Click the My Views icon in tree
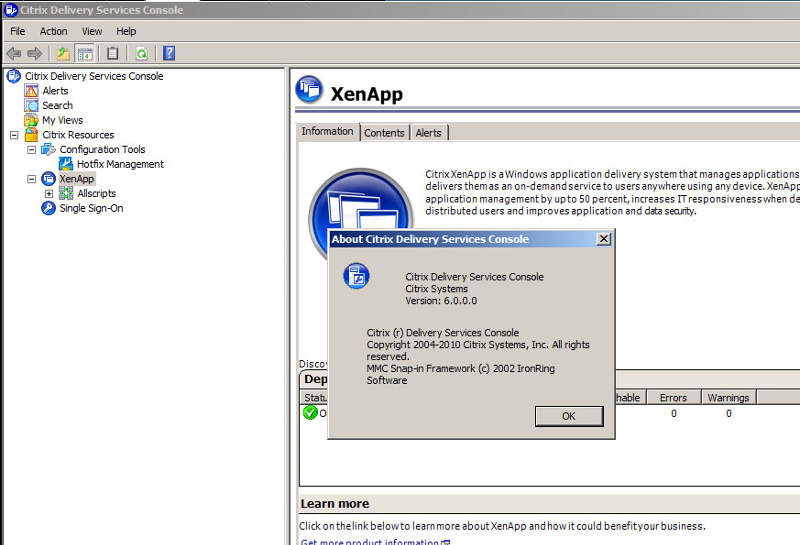The height and width of the screenshot is (545, 800). pyautogui.click(x=31, y=120)
